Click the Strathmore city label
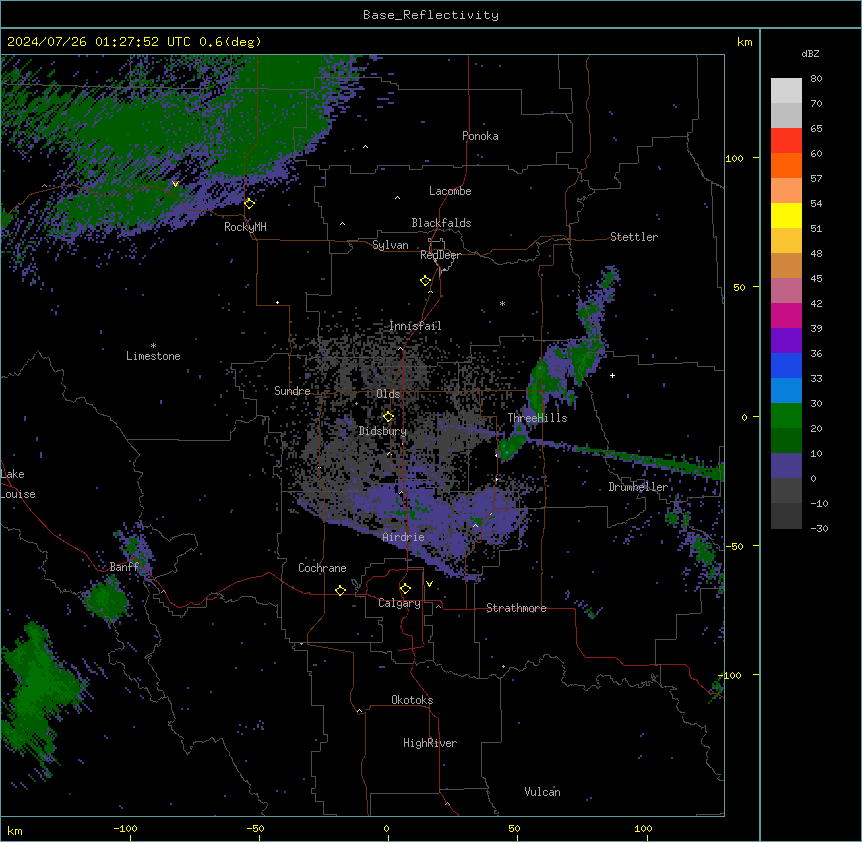This screenshot has height=842, width=862. click(516, 608)
